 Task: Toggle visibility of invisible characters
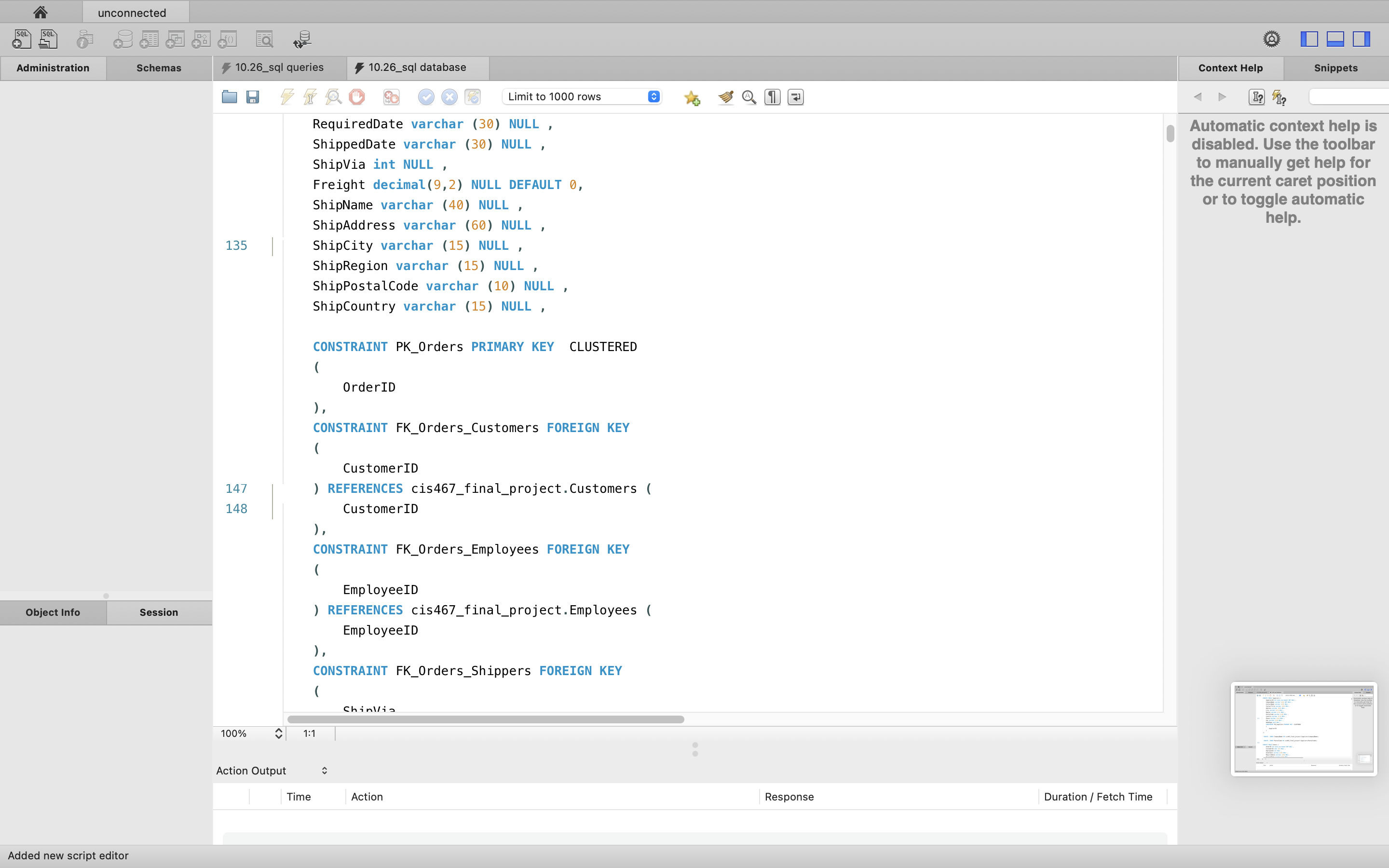point(772,97)
